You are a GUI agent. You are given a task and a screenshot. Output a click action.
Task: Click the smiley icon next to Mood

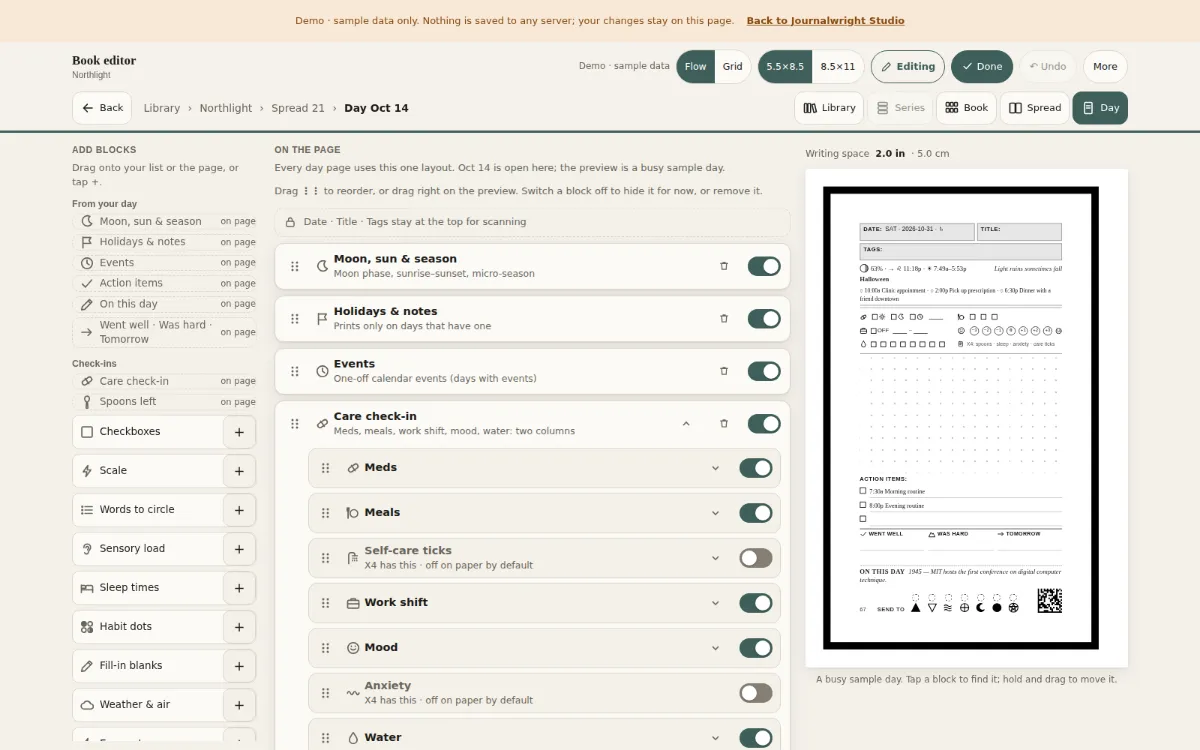click(x=353, y=648)
